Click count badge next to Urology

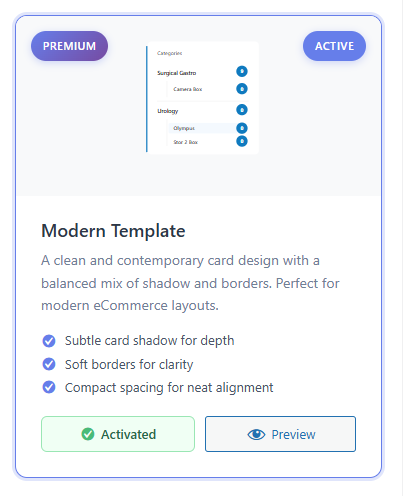click(x=242, y=110)
